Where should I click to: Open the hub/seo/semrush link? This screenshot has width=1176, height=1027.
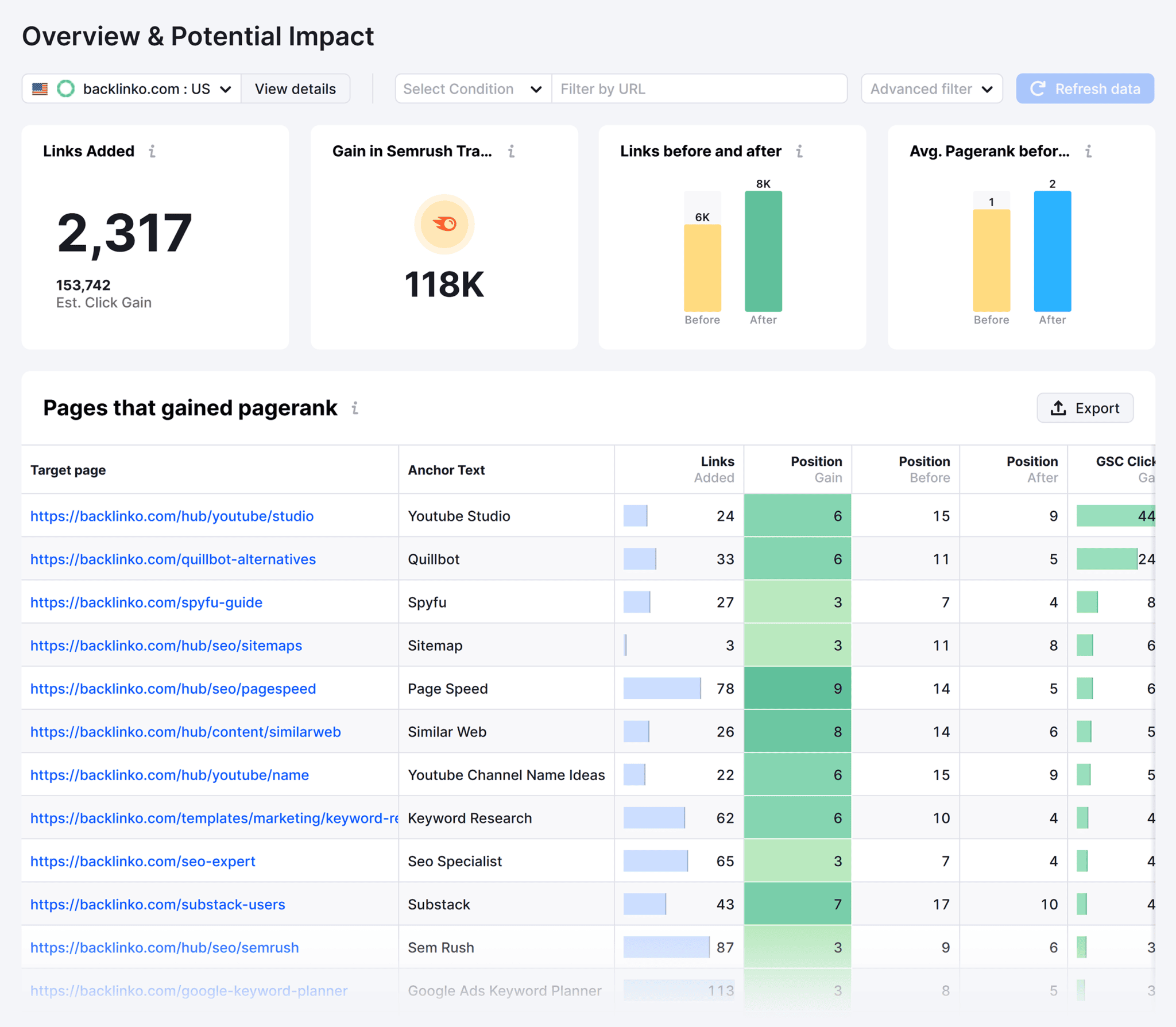165,947
